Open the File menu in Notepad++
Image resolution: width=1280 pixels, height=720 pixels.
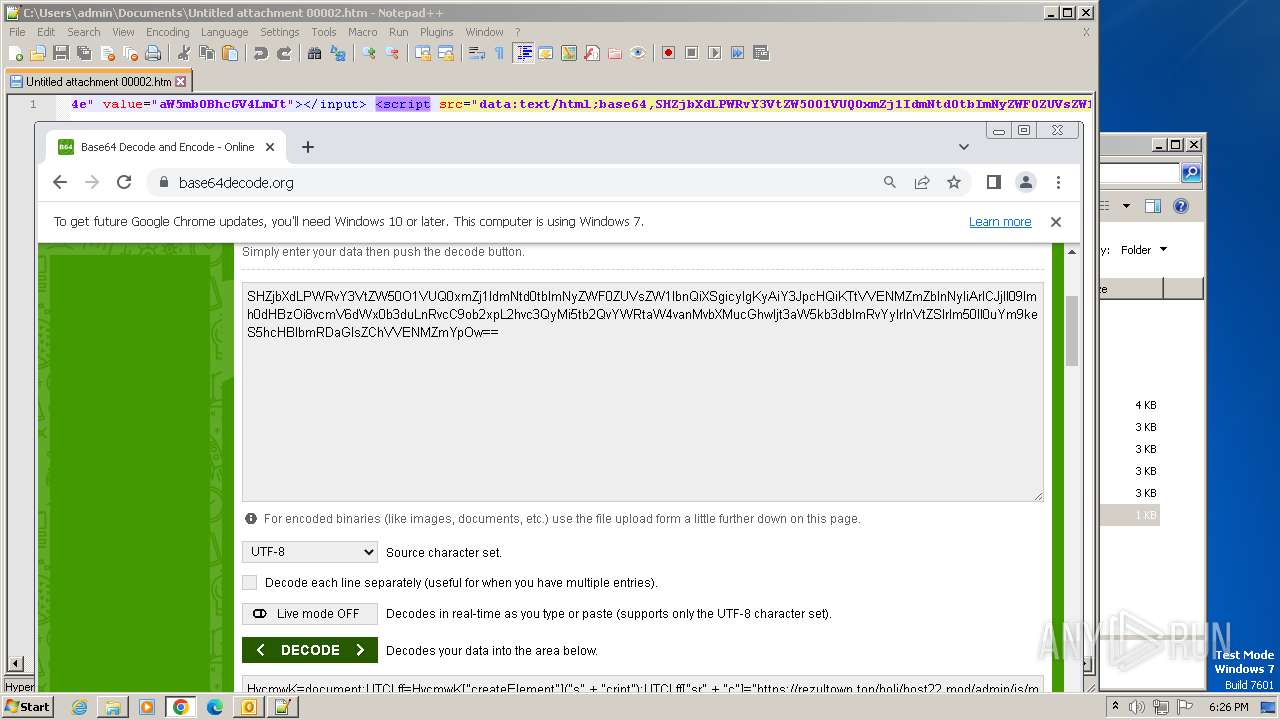[17, 32]
